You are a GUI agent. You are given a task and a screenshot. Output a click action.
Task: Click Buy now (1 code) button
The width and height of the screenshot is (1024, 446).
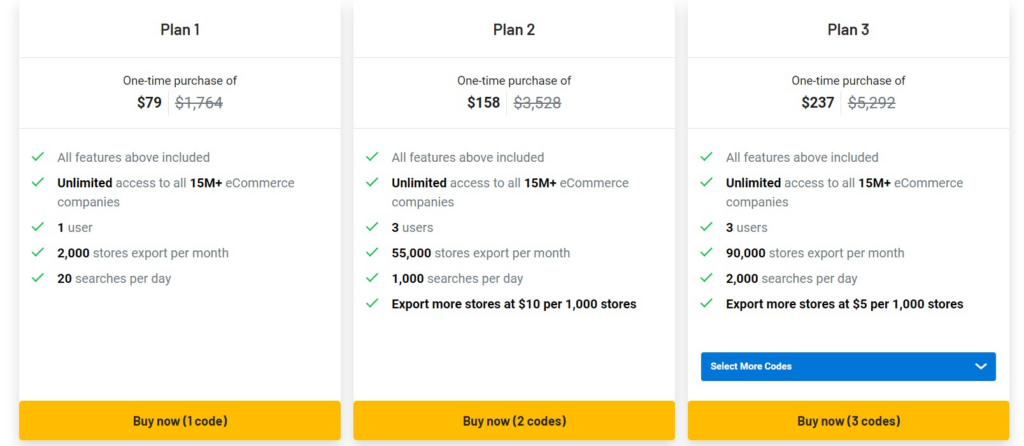[x=180, y=421]
